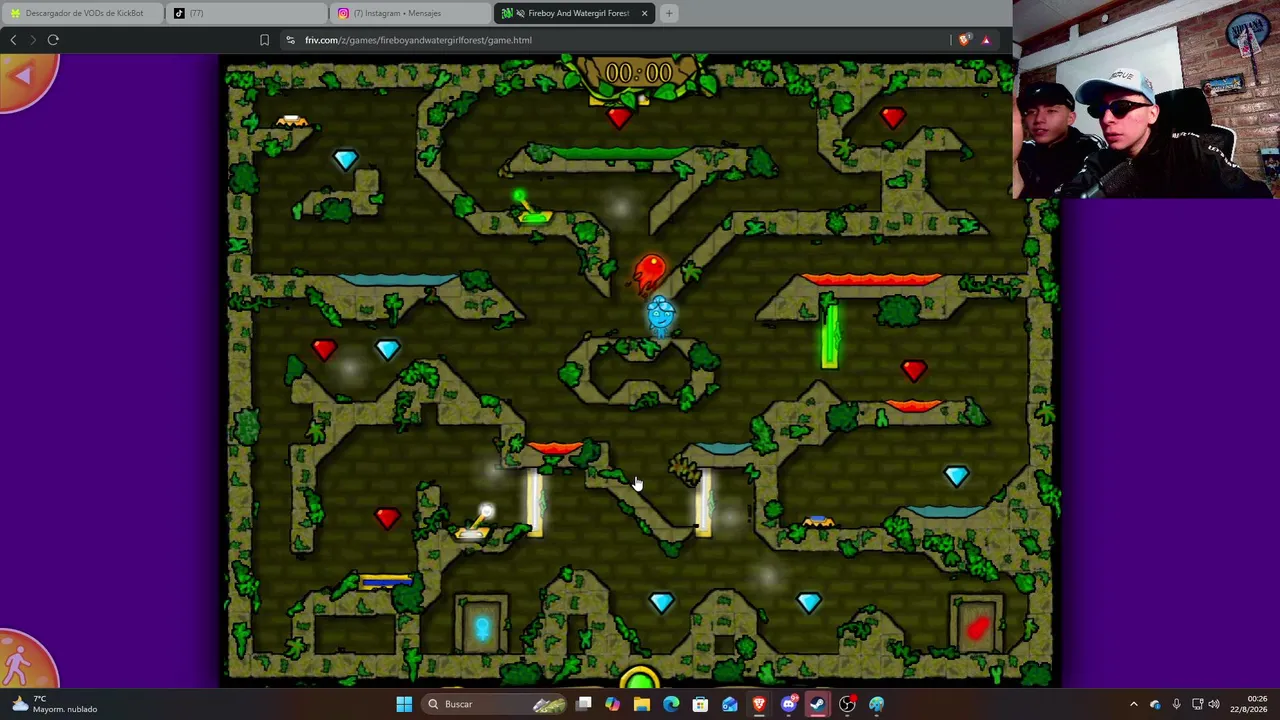Open Steam from the taskbar
Image resolution: width=1280 pixels, height=720 pixels.
point(818,704)
